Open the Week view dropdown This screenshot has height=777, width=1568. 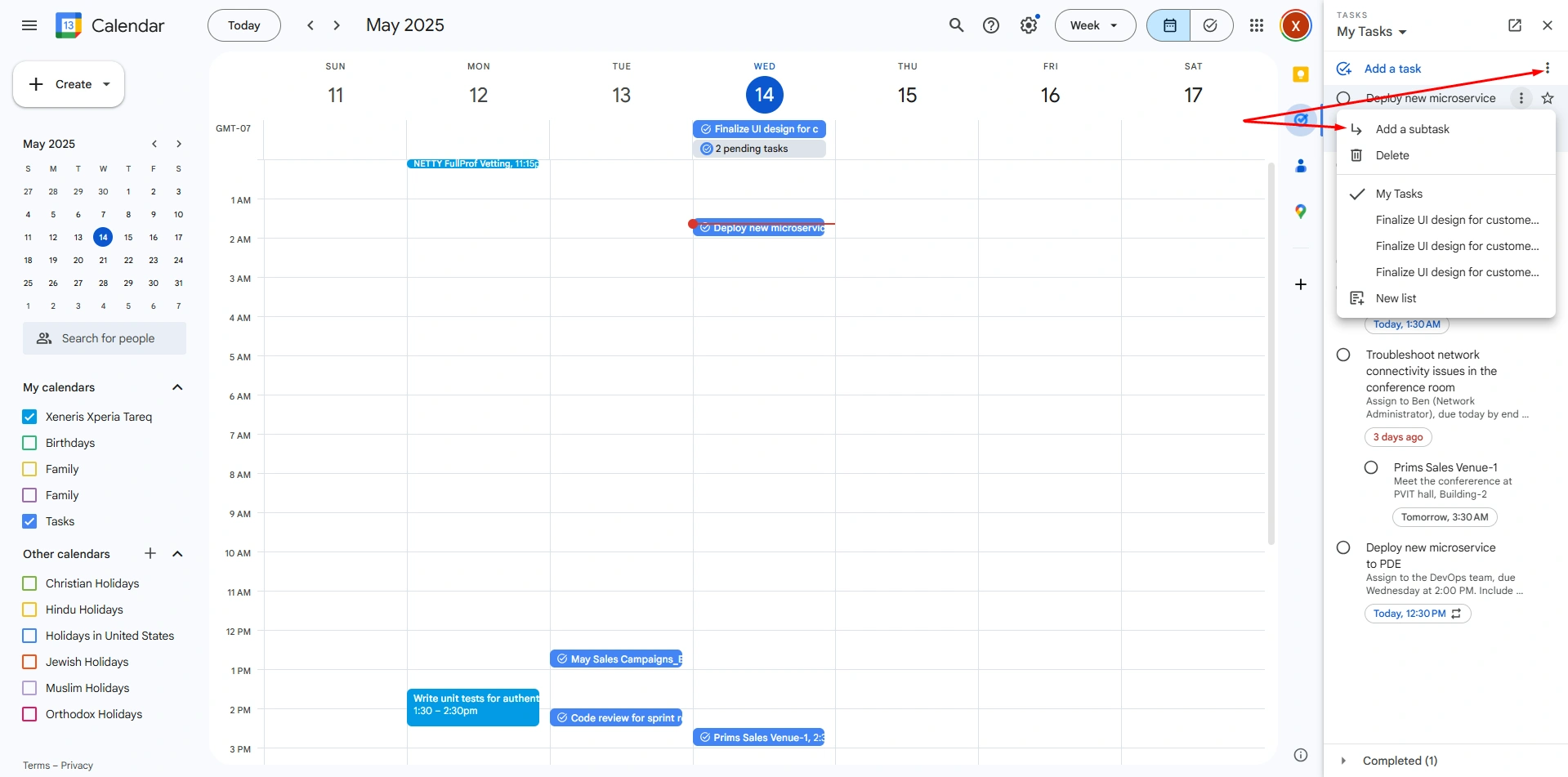(1095, 25)
